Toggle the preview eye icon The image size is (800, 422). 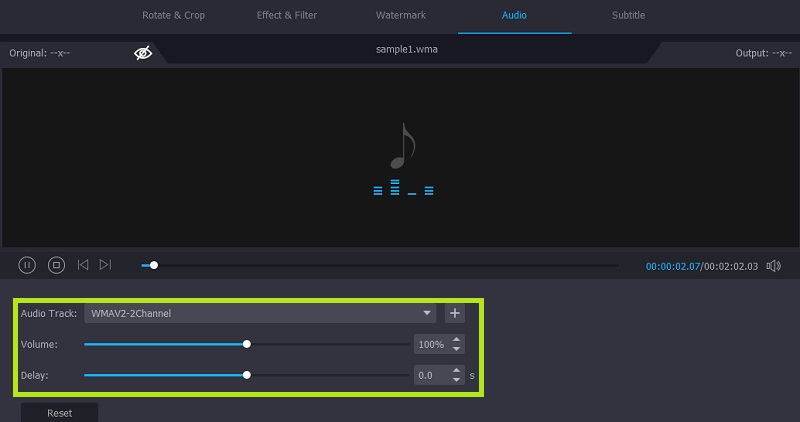[x=143, y=53]
